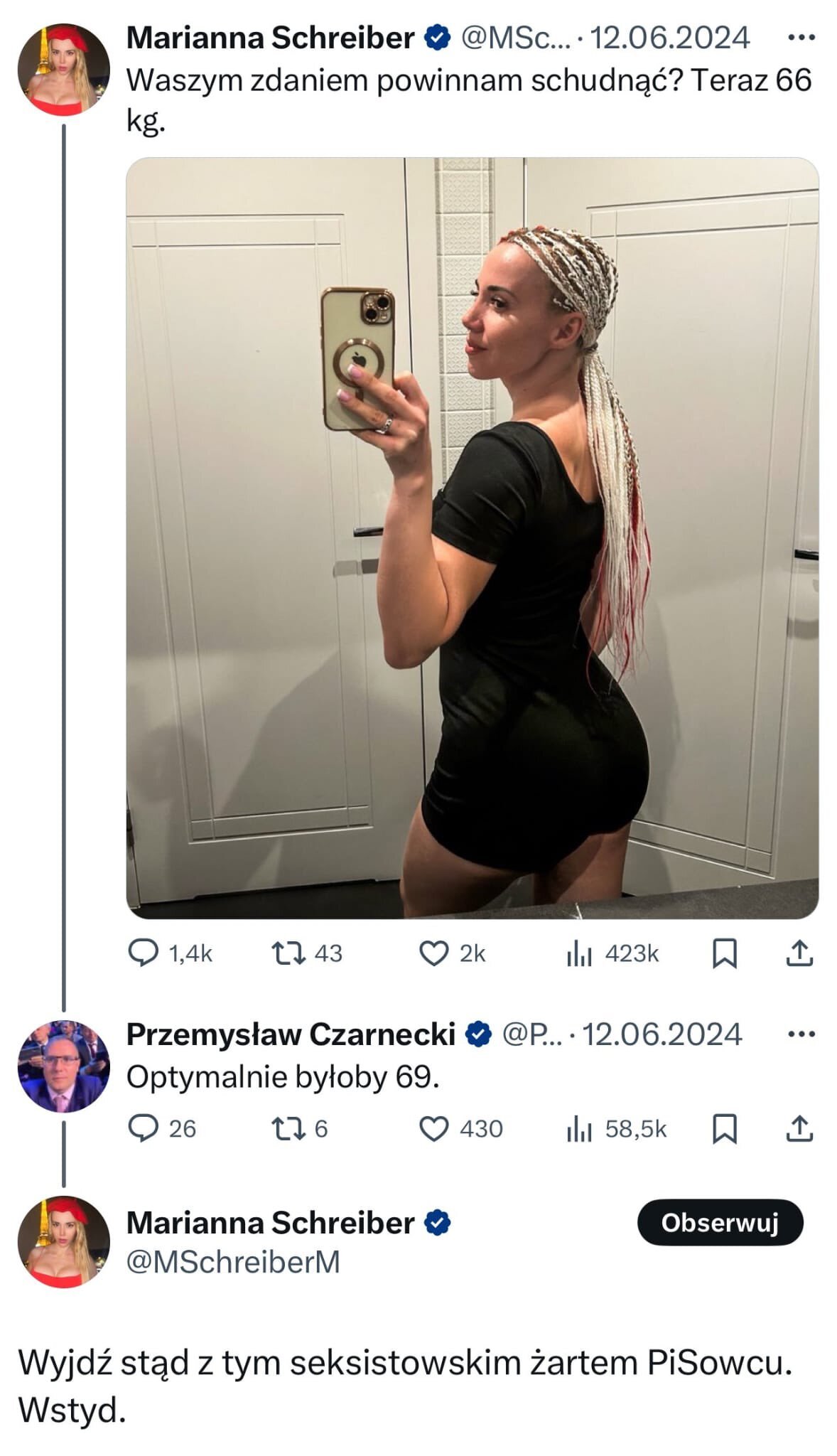
Task: Open more options on the top post
Action: (801, 38)
